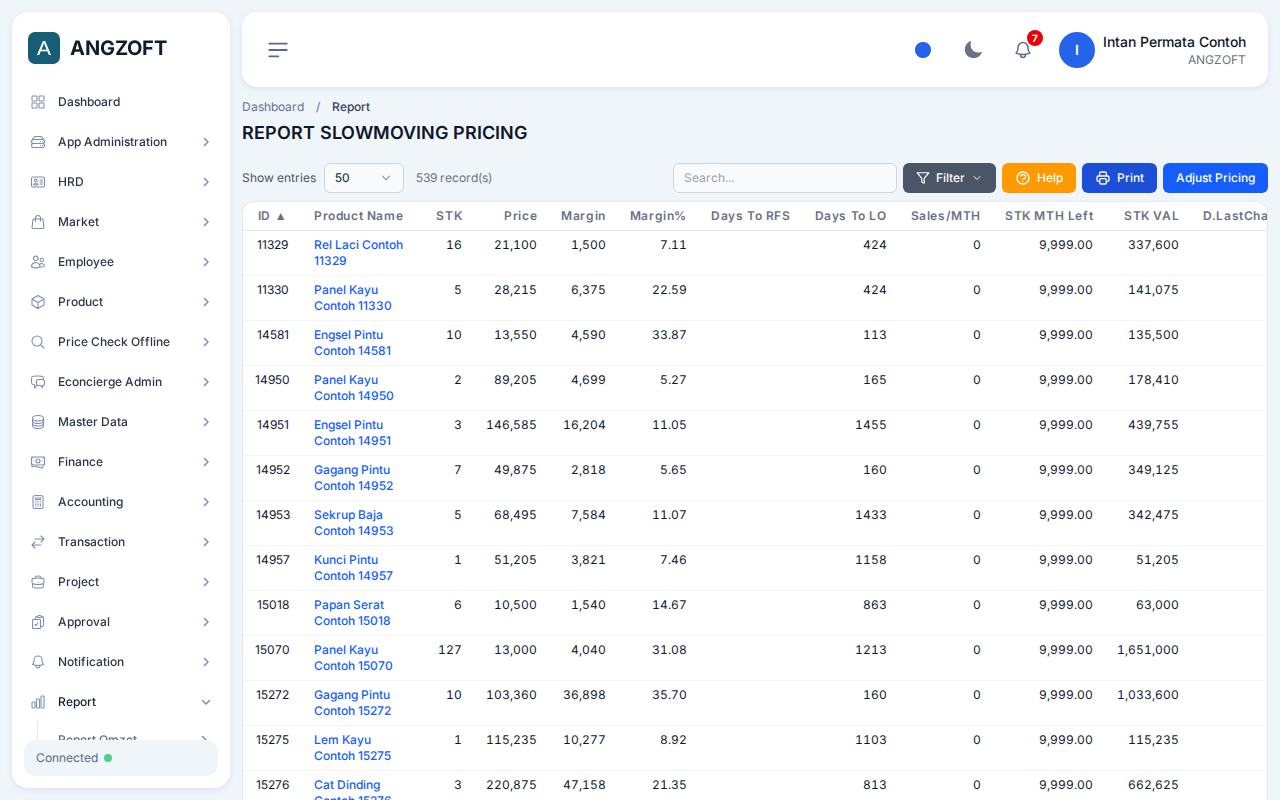
Task: Open product Rel Laci Contoh 11329
Action: [x=358, y=253]
